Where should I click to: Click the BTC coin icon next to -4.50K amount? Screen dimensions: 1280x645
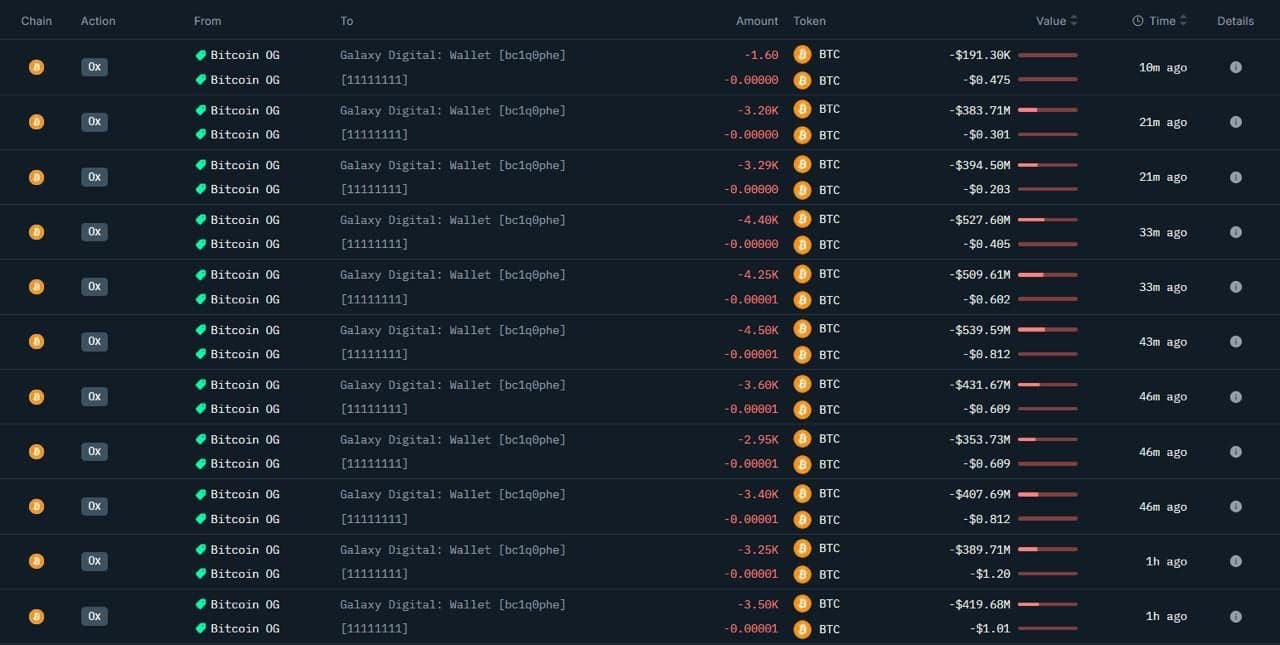coord(802,329)
